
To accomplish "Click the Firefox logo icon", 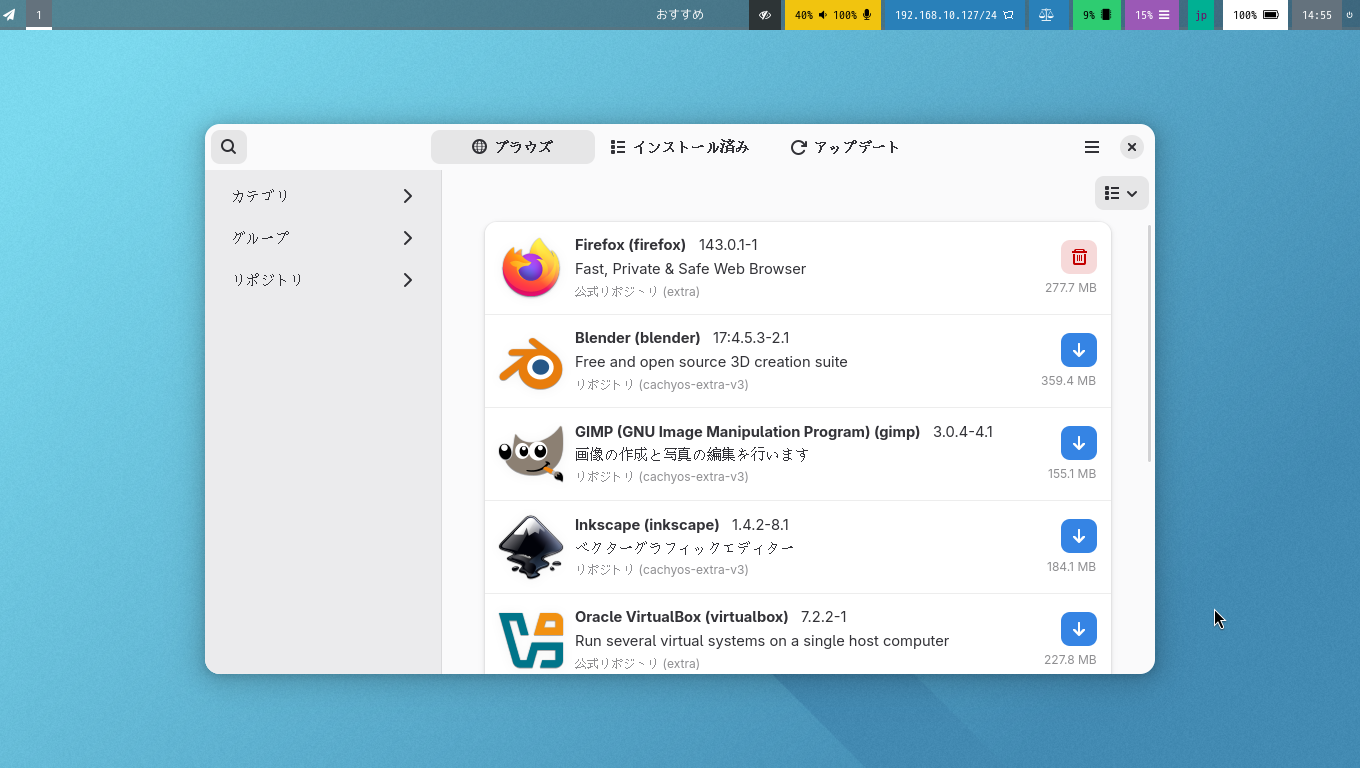I will 531,268.
